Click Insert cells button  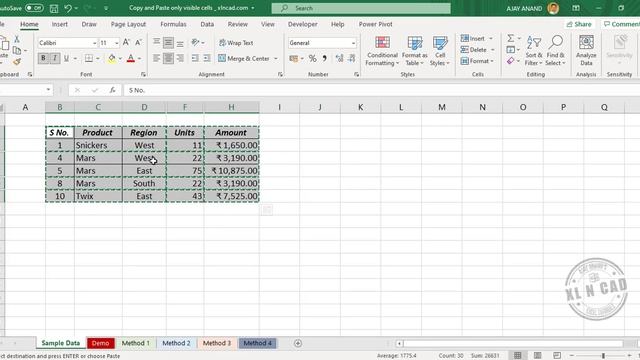coord(473,38)
